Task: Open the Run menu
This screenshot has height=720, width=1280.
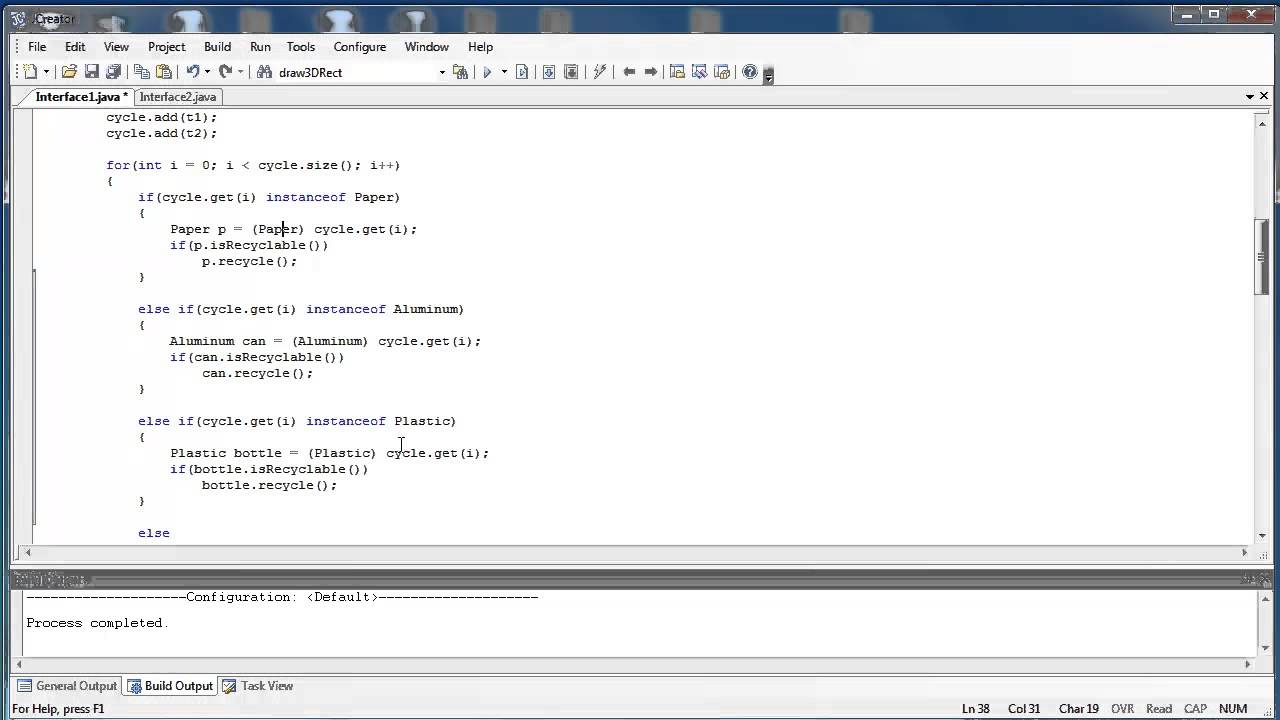Action: pos(260,47)
